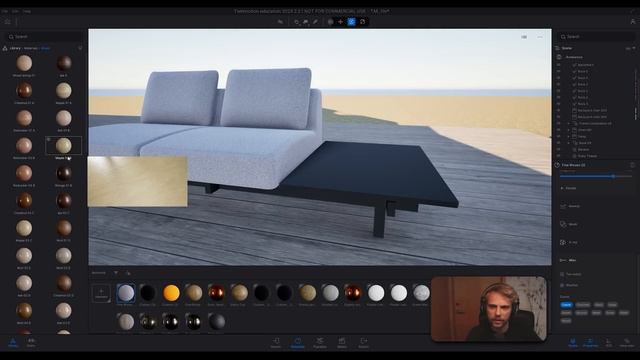Image resolution: width=640 pixels, height=360 pixels.
Task: Open the highlighted Materials tab in the footer
Action: pyautogui.click(x=298, y=343)
